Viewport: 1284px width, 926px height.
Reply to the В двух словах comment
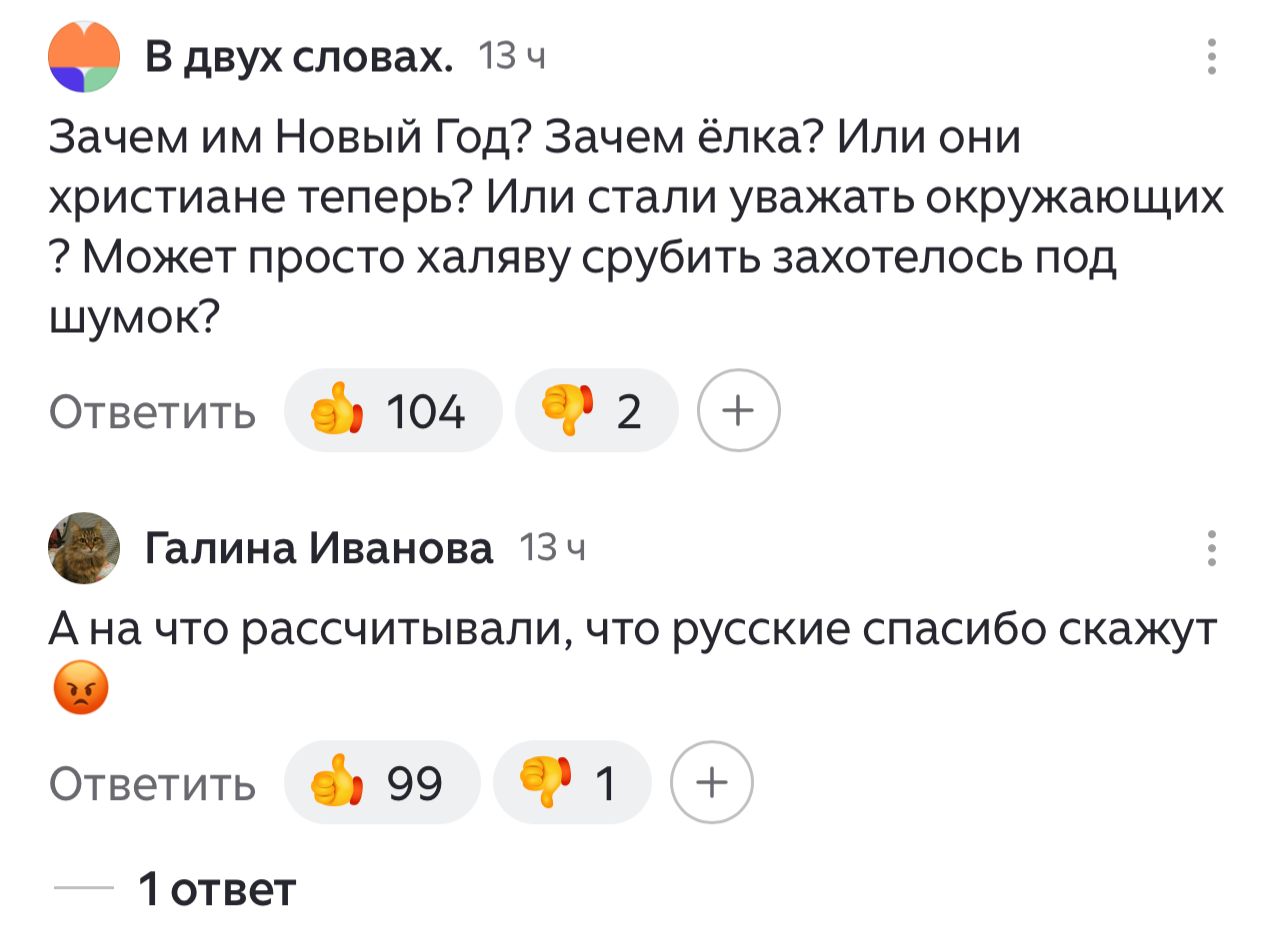click(x=154, y=411)
